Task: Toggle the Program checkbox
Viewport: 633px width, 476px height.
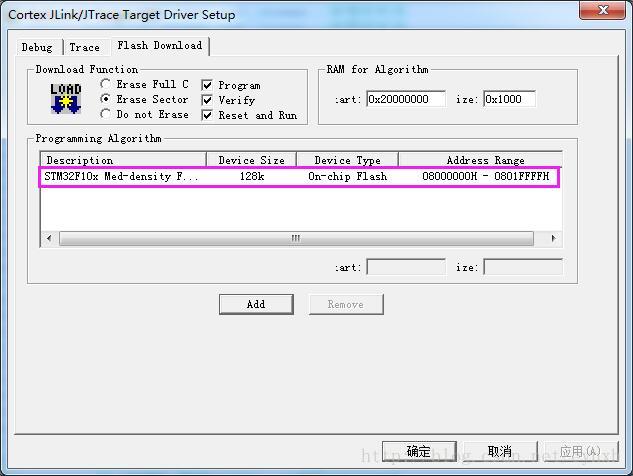Action: (207, 85)
